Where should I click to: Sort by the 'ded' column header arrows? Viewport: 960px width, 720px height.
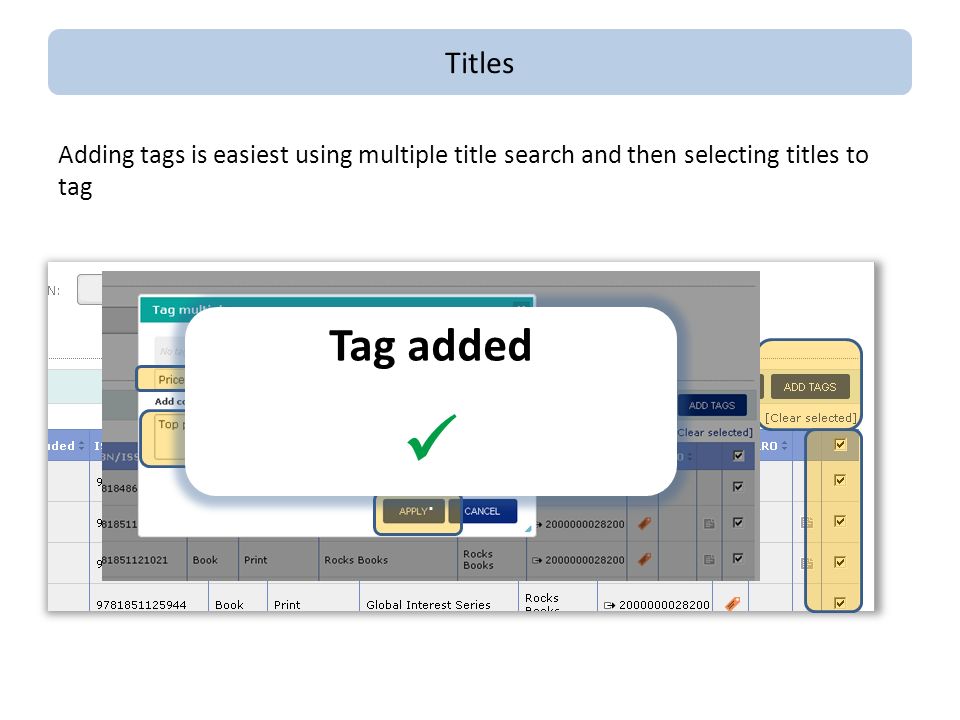coord(81,446)
